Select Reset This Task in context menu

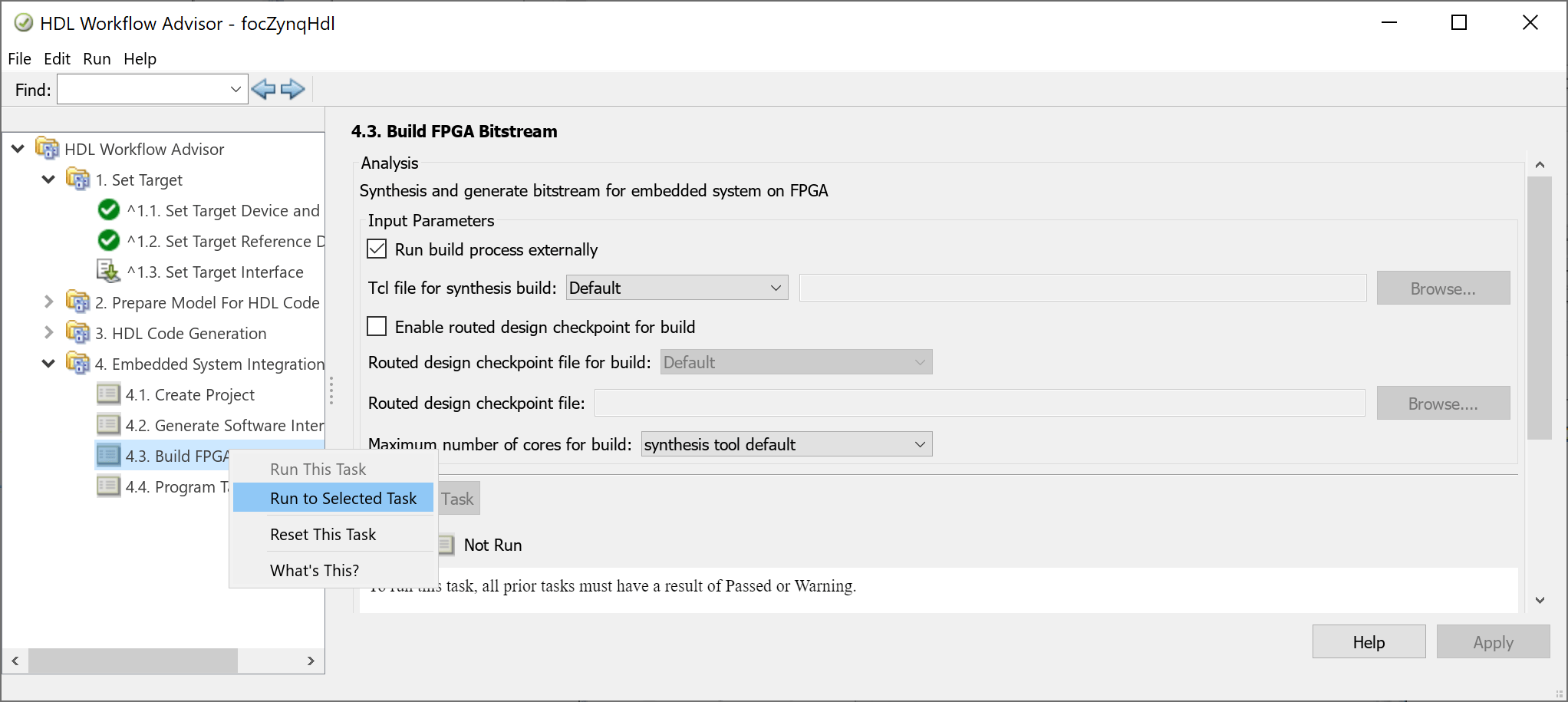pyautogui.click(x=323, y=535)
